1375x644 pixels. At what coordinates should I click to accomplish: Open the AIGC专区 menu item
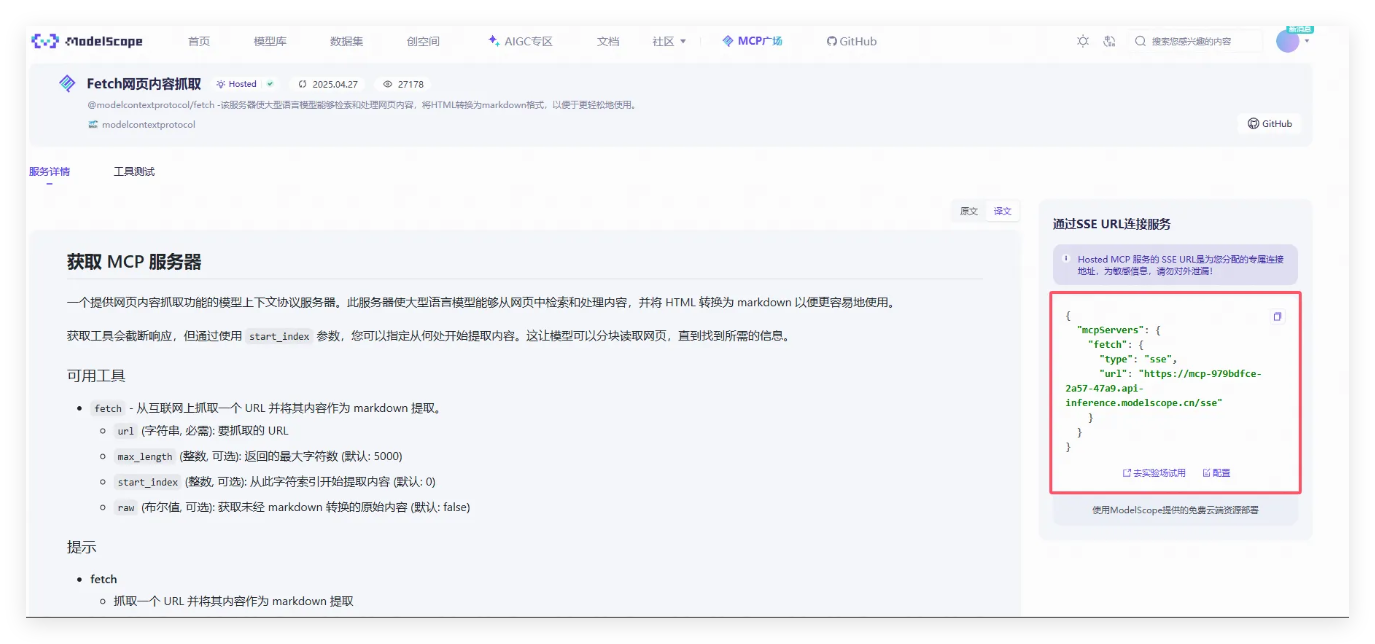pos(520,41)
